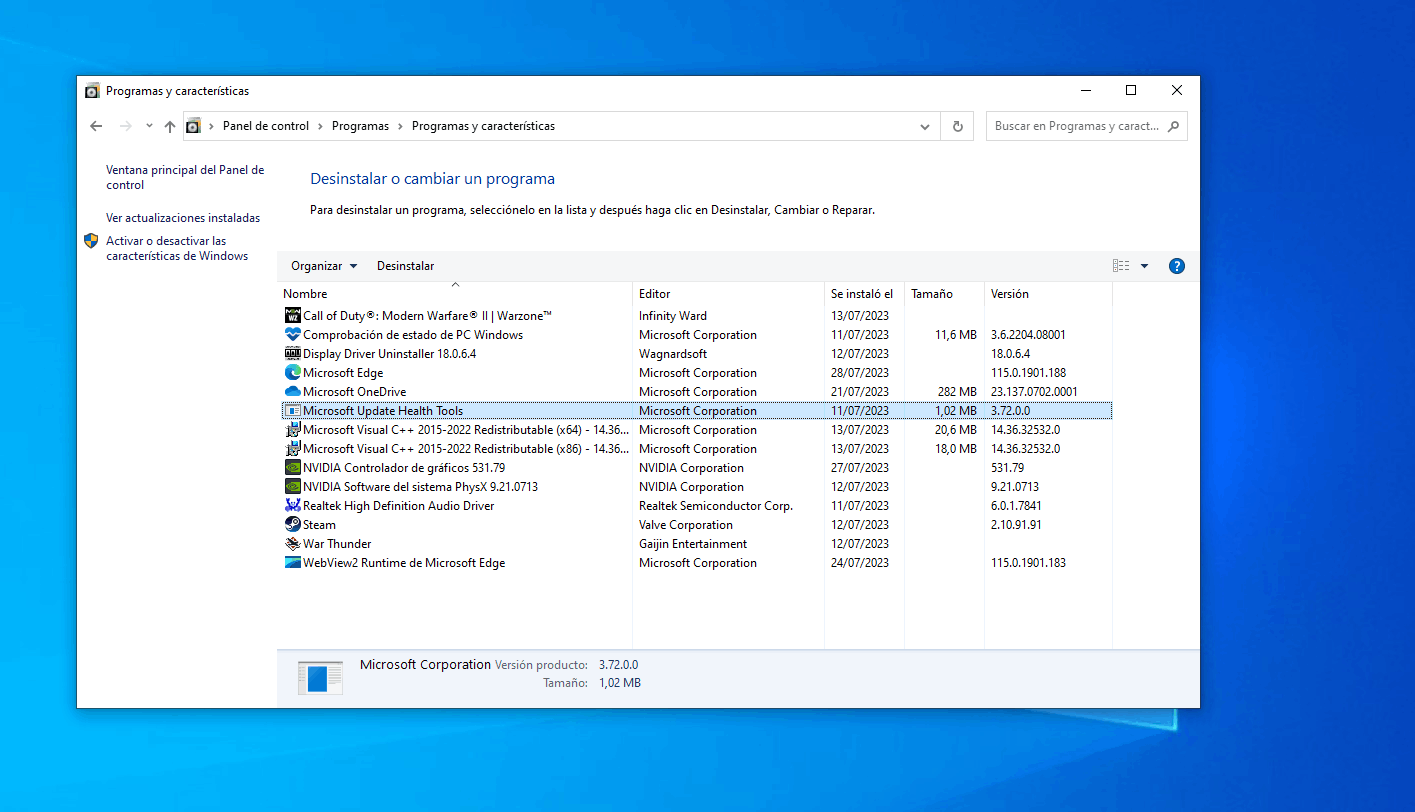This screenshot has width=1415, height=812.
Task: Click Programas breadcrumb in address bar
Action: pyautogui.click(x=360, y=126)
